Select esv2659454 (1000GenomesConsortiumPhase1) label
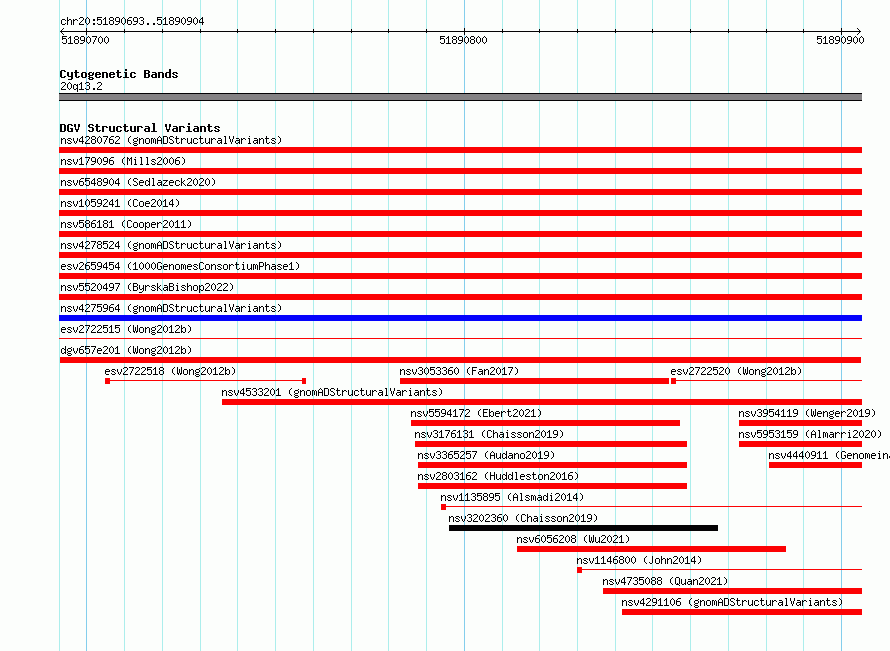 pyautogui.click(x=180, y=266)
